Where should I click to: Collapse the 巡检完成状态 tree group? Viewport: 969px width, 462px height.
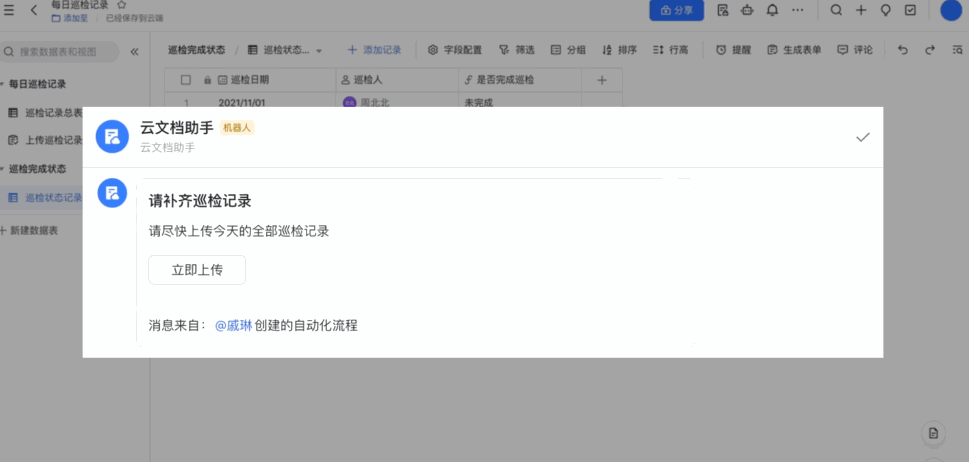tap(2, 169)
